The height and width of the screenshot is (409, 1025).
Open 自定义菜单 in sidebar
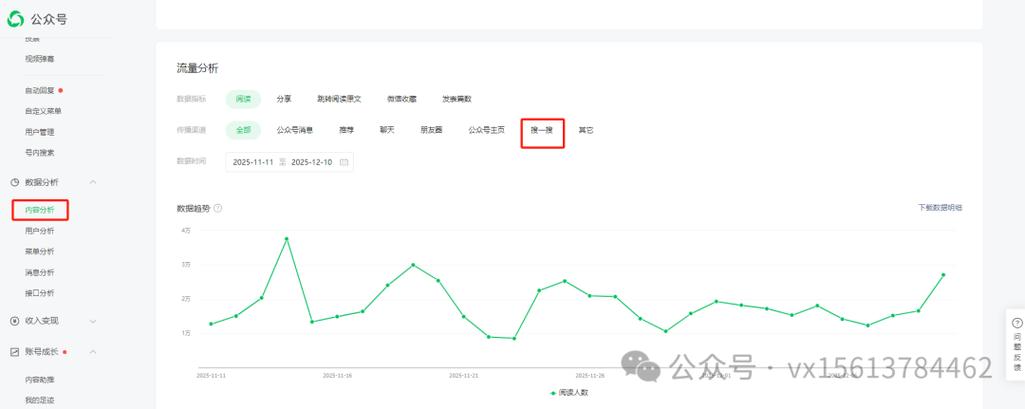click(x=43, y=111)
